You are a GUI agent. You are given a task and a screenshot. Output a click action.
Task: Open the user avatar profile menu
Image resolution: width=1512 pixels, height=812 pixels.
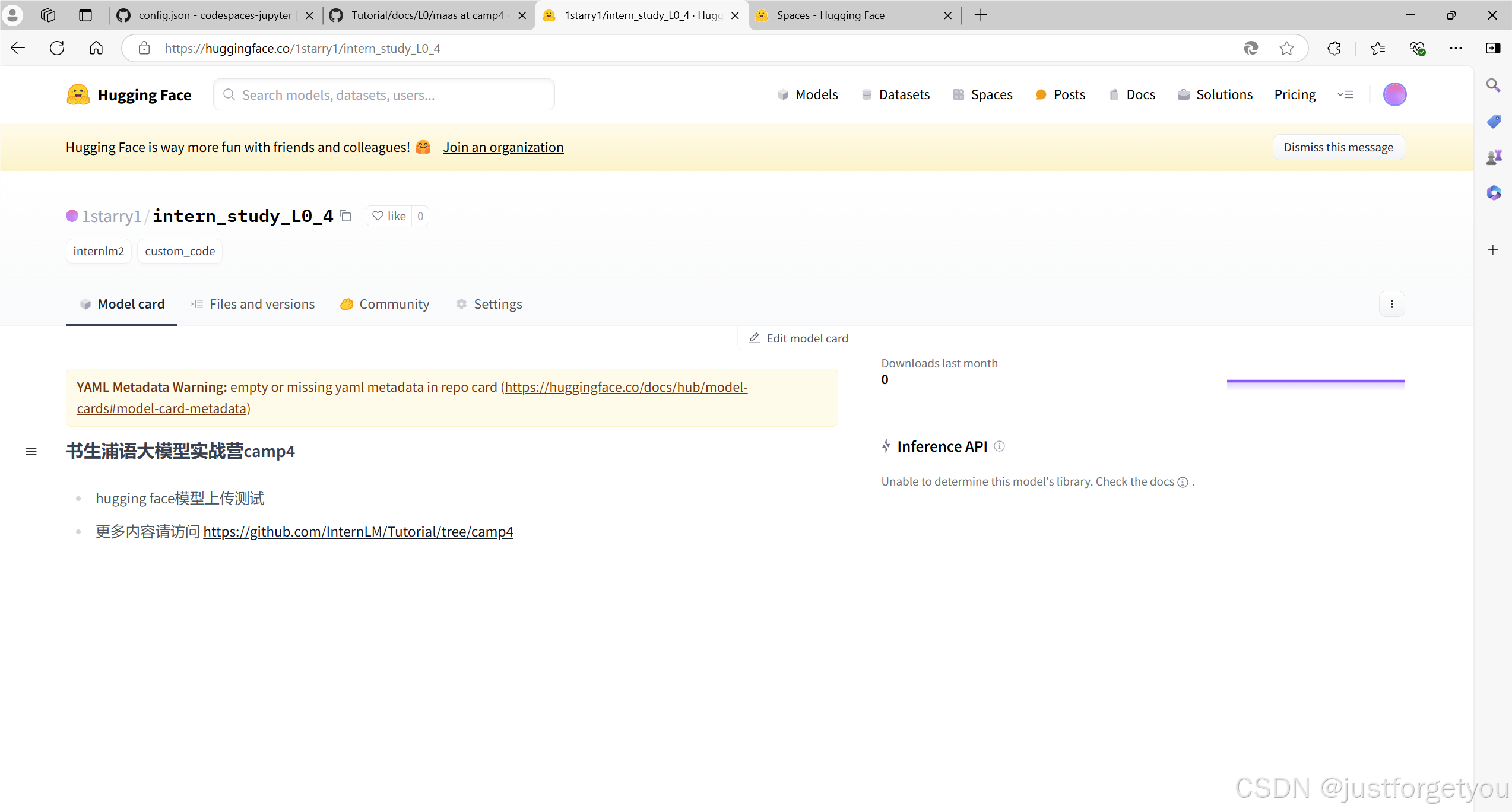click(1394, 94)
